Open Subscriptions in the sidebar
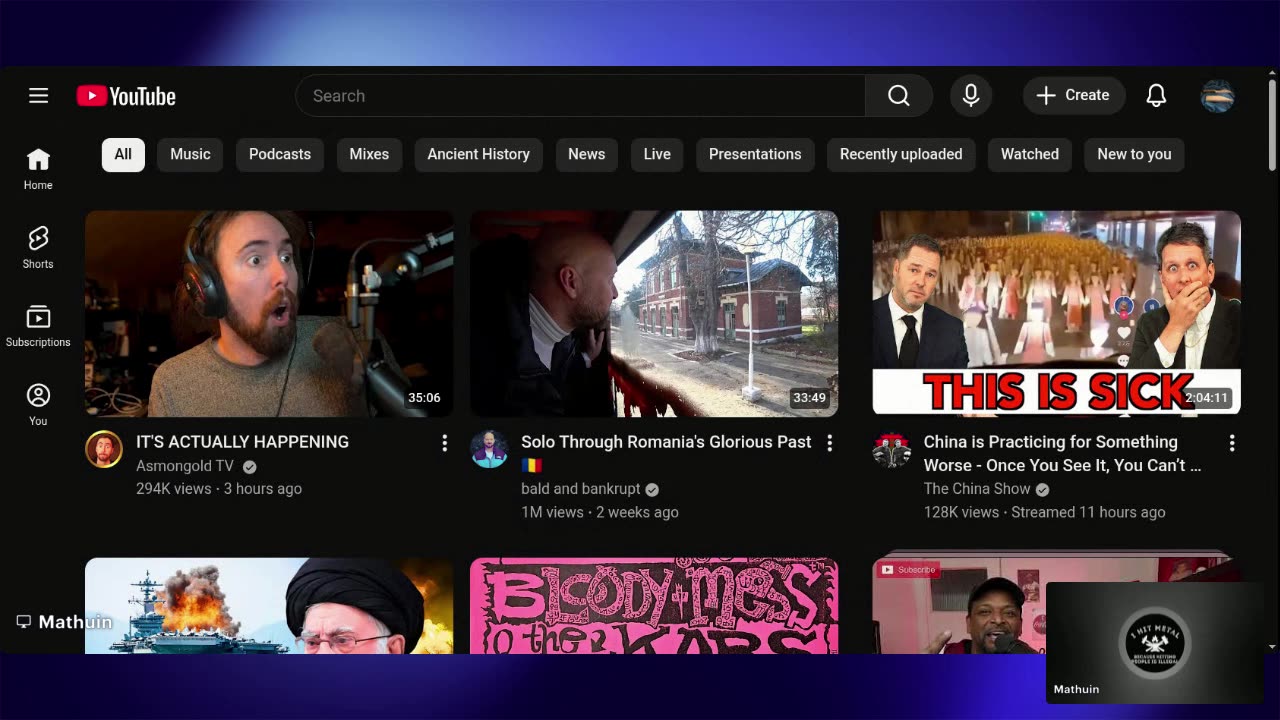1280x720 pixels. point(38,326)
